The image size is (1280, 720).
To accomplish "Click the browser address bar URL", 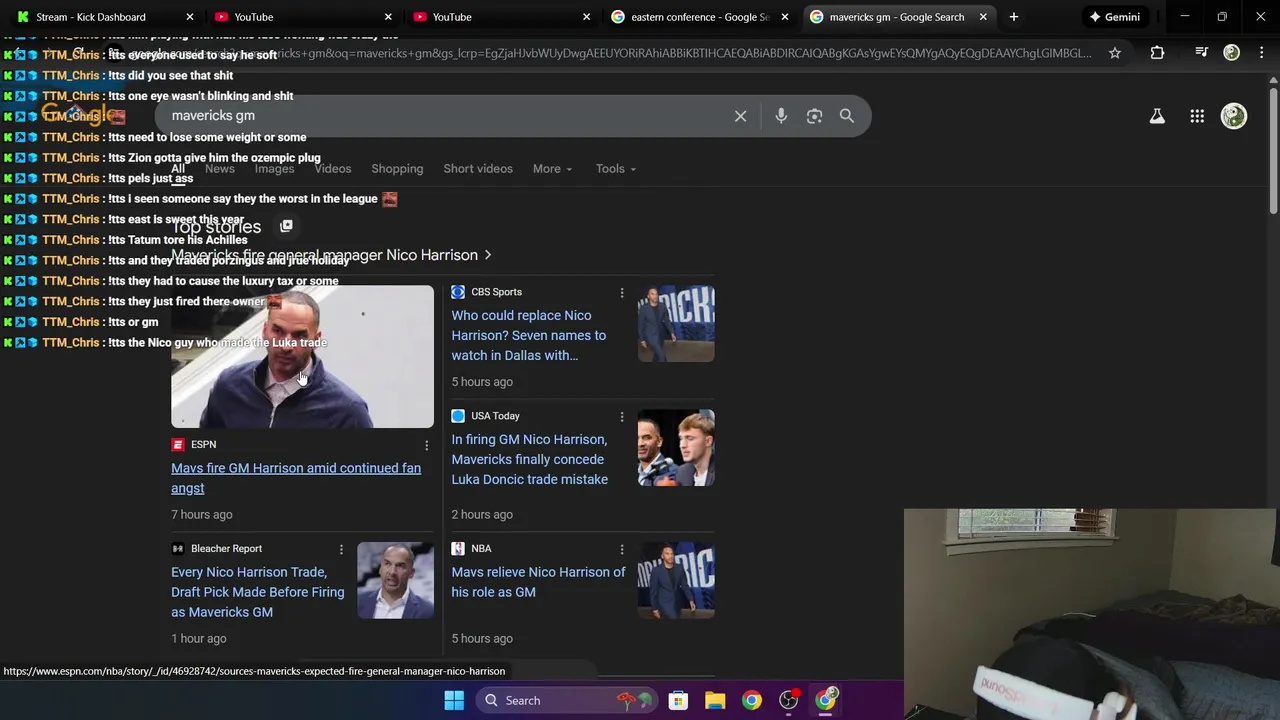I will [x=610, y=53].
